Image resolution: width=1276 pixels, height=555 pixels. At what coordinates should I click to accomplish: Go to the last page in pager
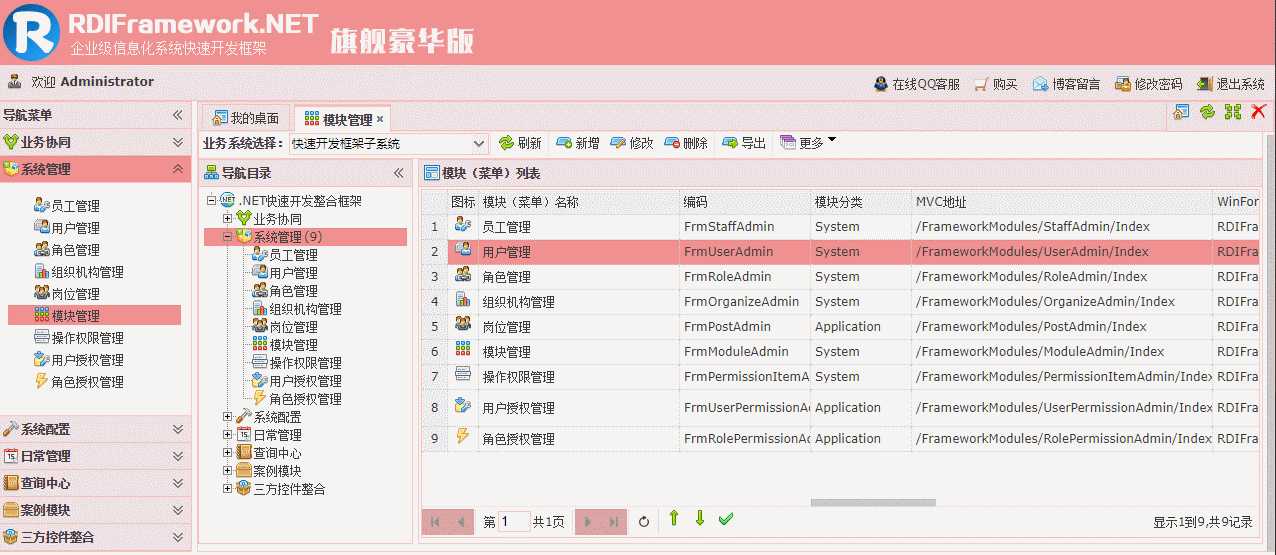click(614, 521)
